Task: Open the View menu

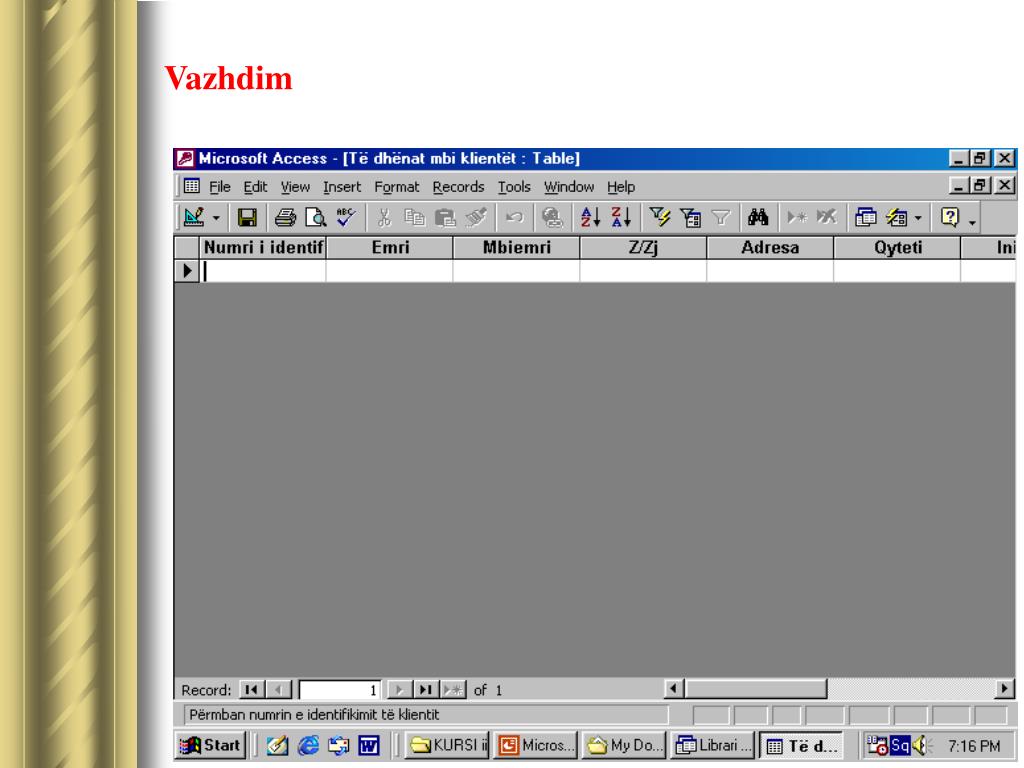Action: (x=295, y=187)
